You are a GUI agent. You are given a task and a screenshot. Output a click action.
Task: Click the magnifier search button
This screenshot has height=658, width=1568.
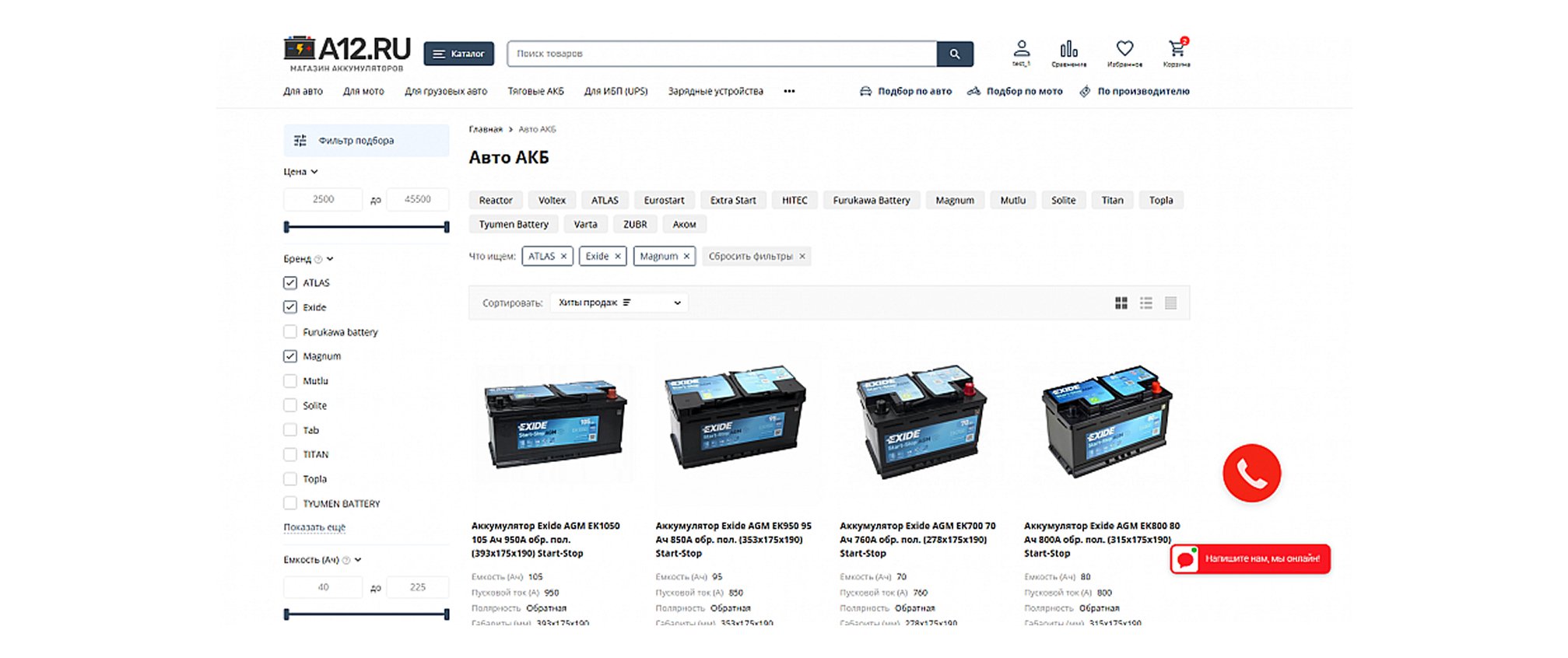click(955, 54)
